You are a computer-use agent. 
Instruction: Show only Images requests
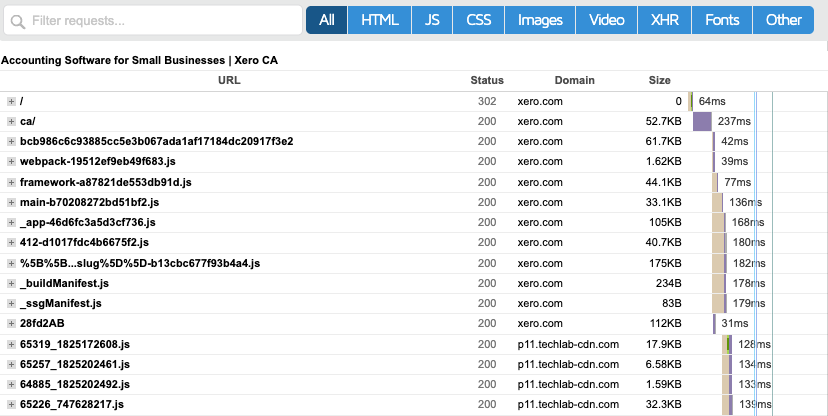click(540, 20)
